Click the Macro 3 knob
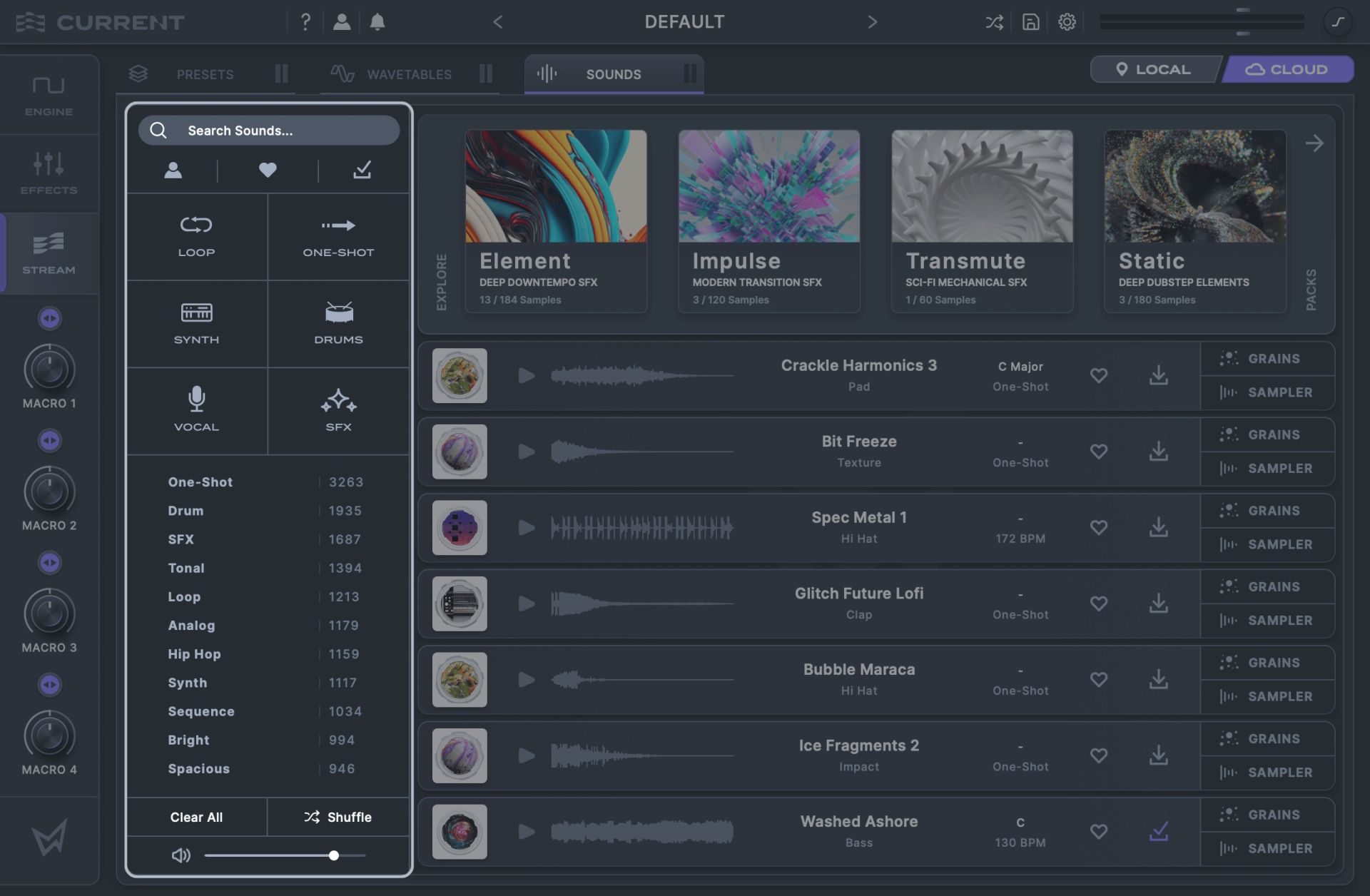 (49, 614)
